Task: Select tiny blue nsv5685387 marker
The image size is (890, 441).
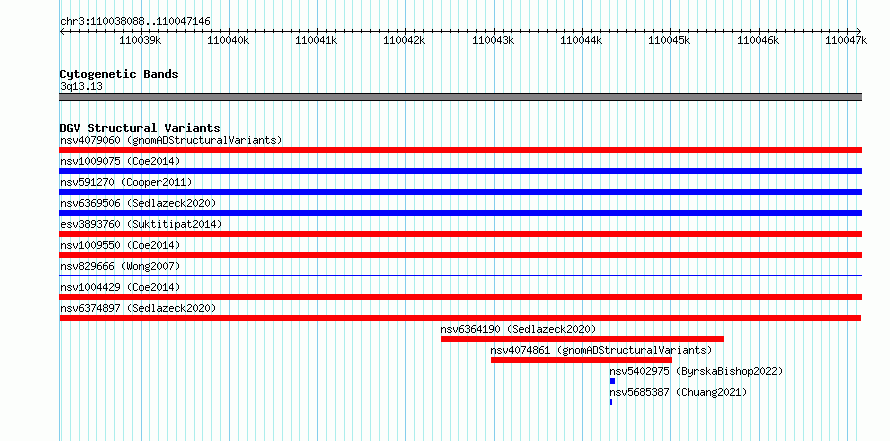Action: [611, 402]
